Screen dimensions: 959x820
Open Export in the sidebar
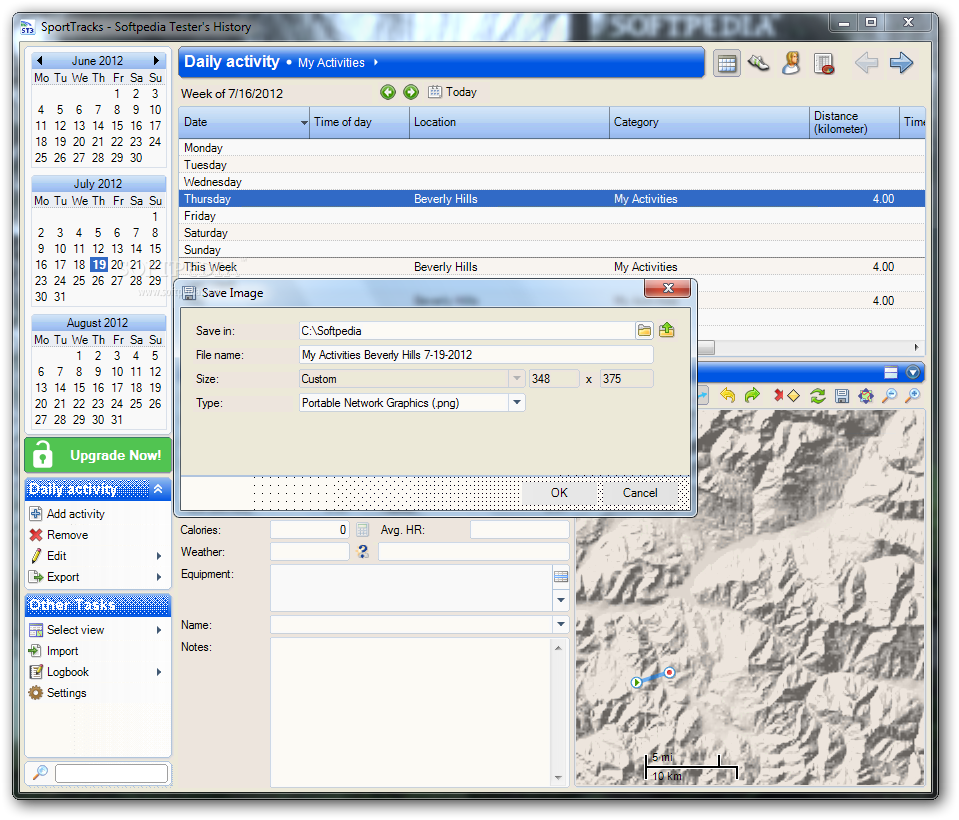coord(63,577)
